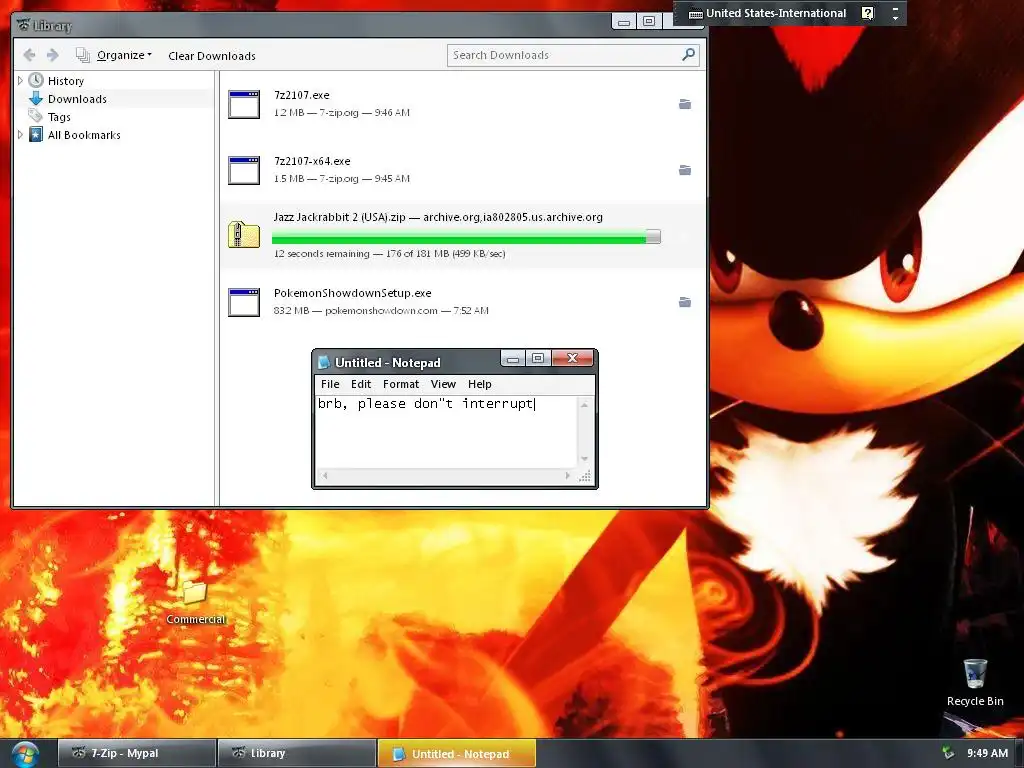1024x768 pixels.
Task: Minimize the Notepad window
Action: [x=513, y=359]
